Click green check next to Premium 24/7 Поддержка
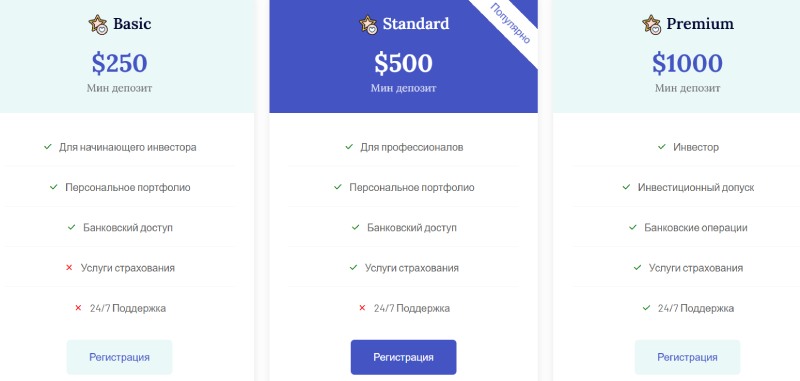This screenshot has height=381, width=800. 646,308
